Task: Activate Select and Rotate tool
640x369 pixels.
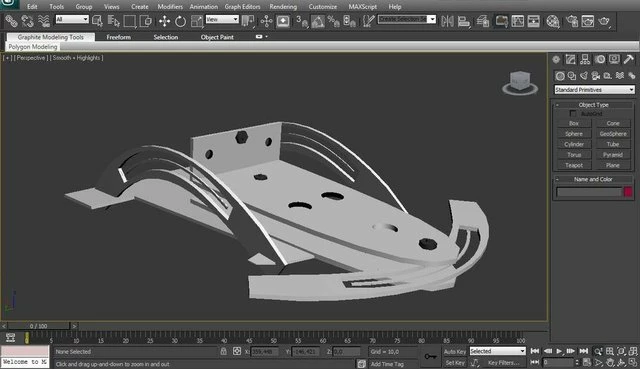Action: 180,20
